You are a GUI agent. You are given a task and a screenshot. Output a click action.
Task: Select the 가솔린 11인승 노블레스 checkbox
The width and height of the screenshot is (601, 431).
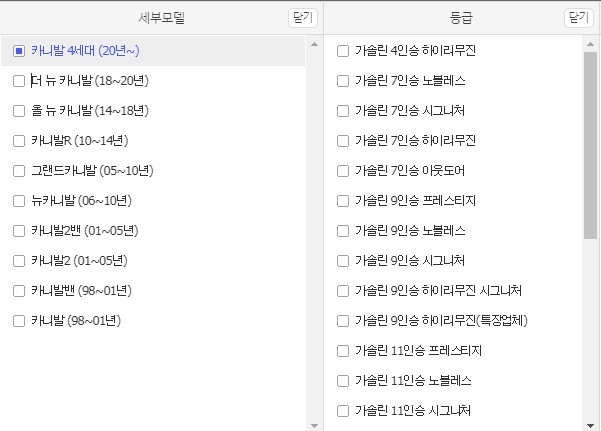(343, 381)
